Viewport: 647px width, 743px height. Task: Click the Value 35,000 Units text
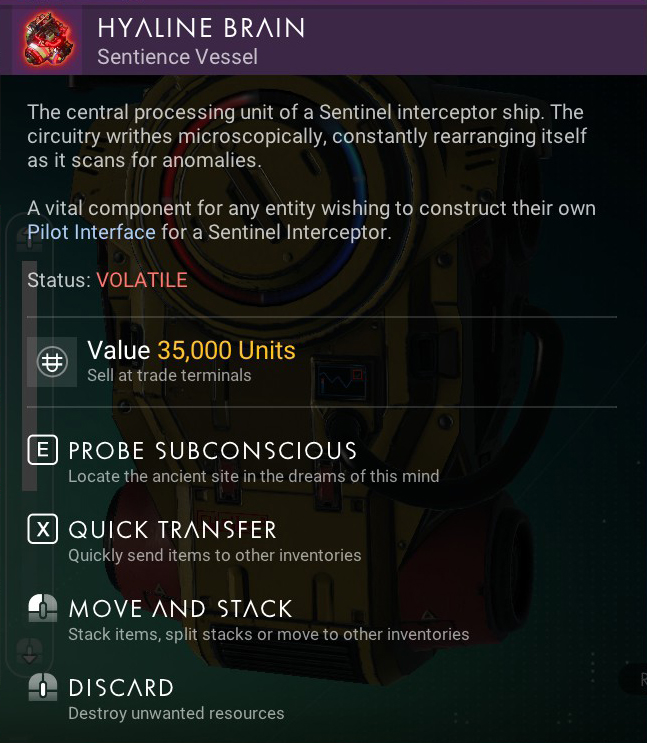(x=191, y=350)
